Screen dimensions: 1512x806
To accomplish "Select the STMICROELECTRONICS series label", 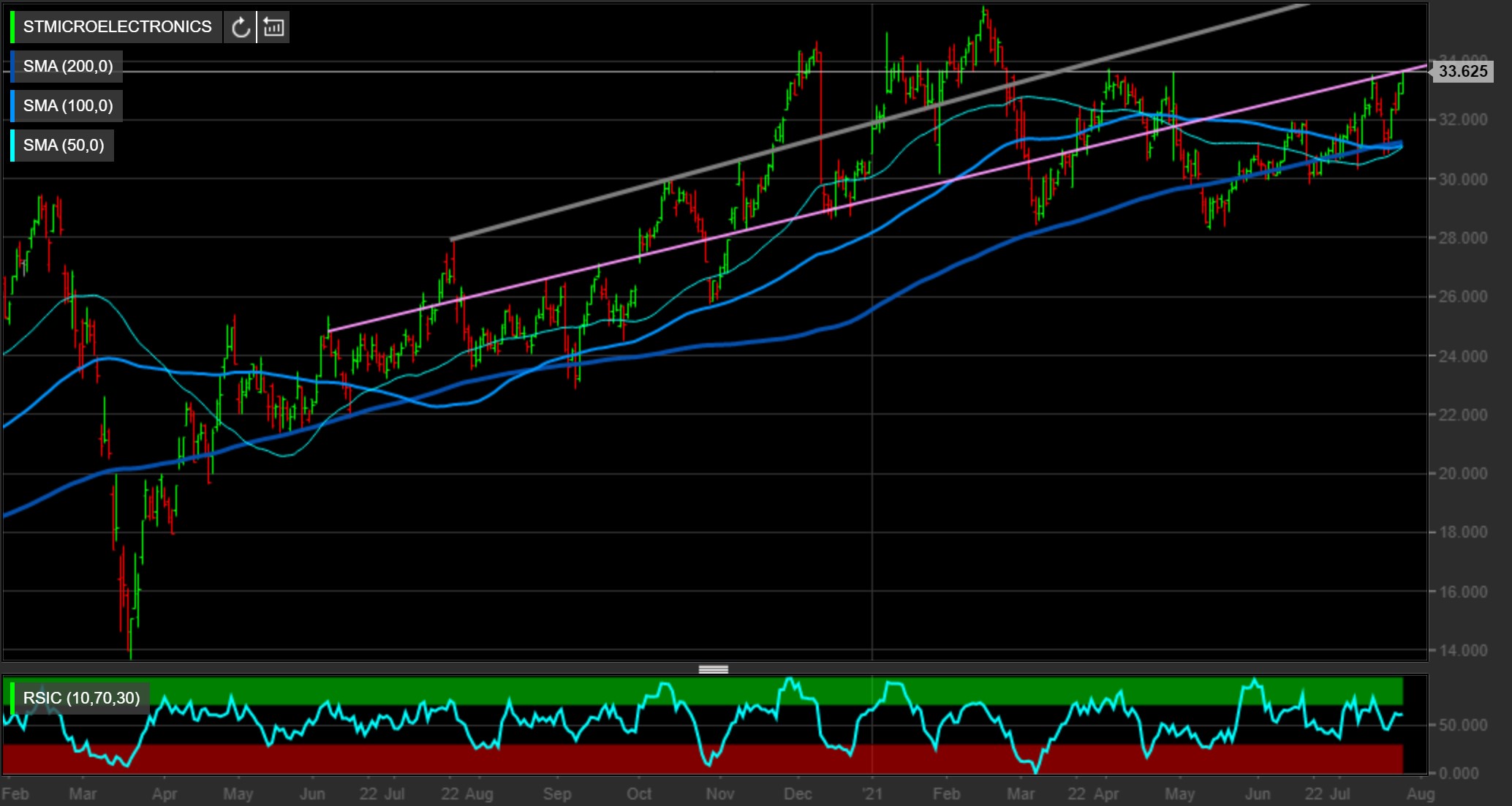I will pyautogui.click(x=117, y=27).
